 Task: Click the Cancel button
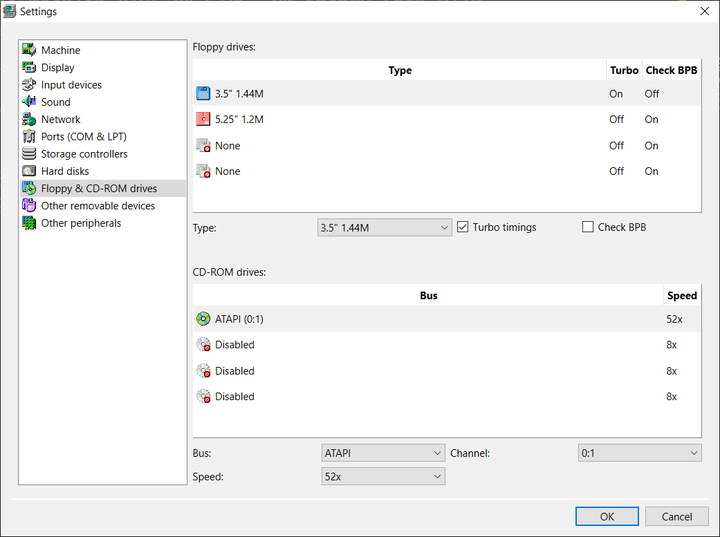(676, 516)
